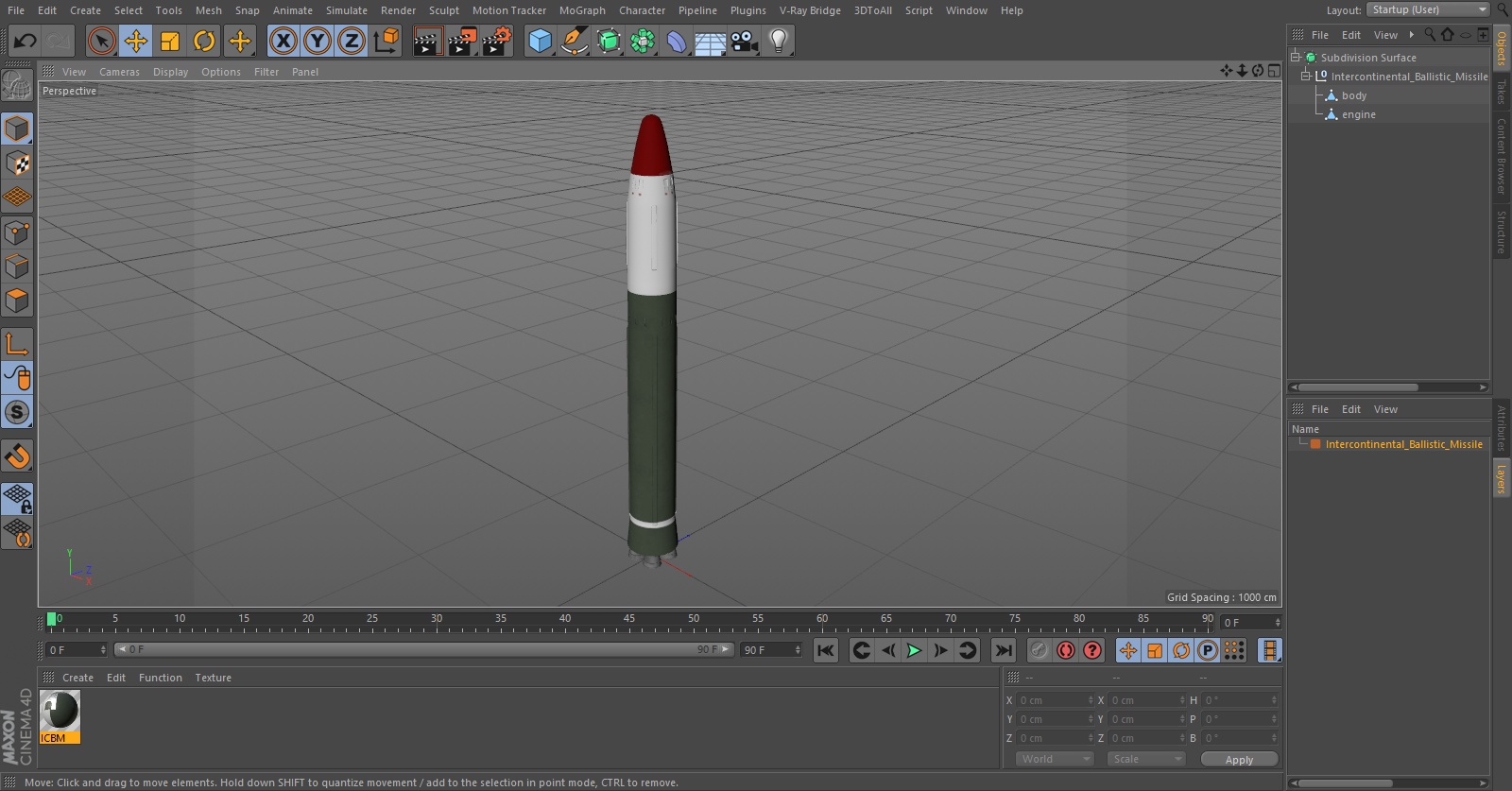Image resolution: width=1512 pixels, height=791 pixels.
Task: Toggle position keyframe recording icon
Action: tap(1128, 650)
